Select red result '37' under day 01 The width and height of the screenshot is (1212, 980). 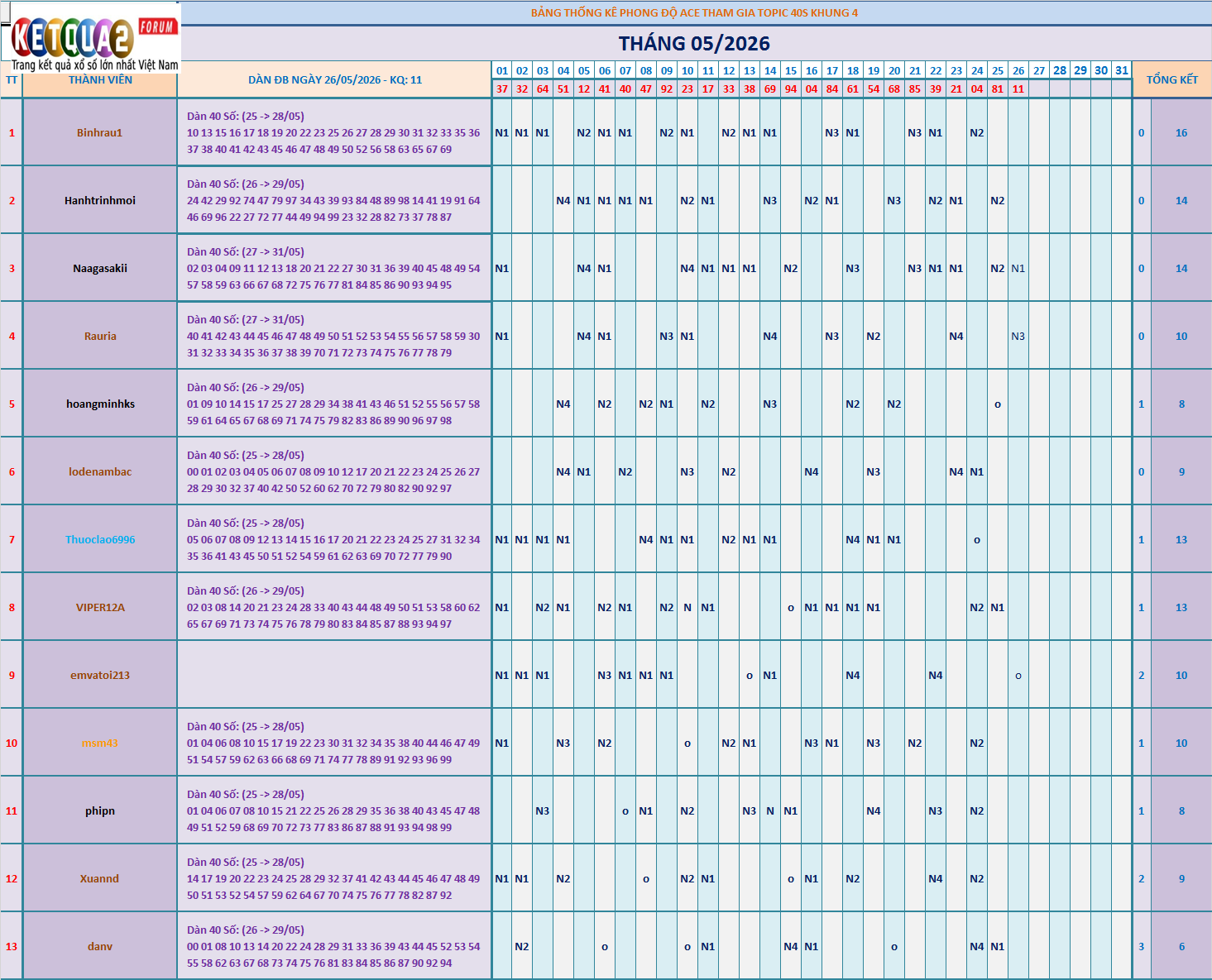501,88
